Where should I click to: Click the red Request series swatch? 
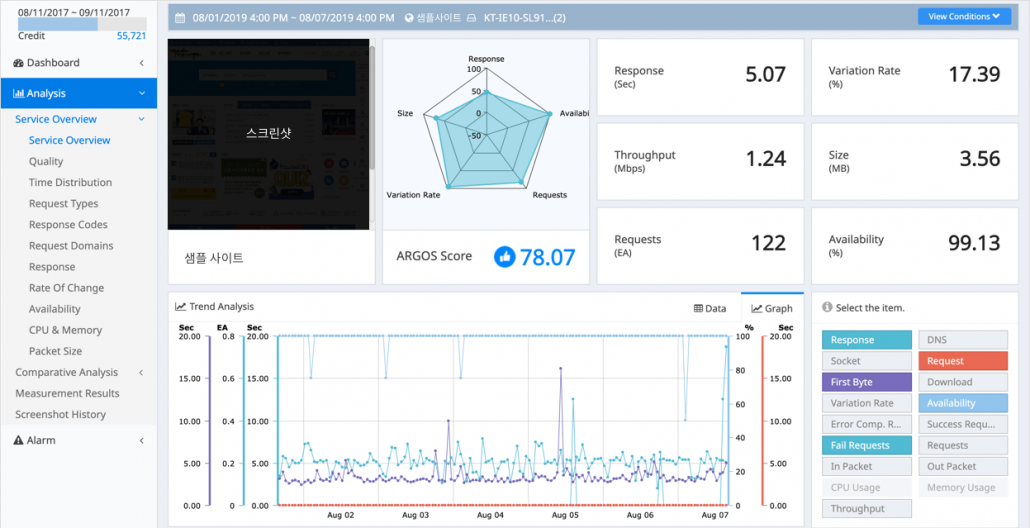click(x=962, y=361)
